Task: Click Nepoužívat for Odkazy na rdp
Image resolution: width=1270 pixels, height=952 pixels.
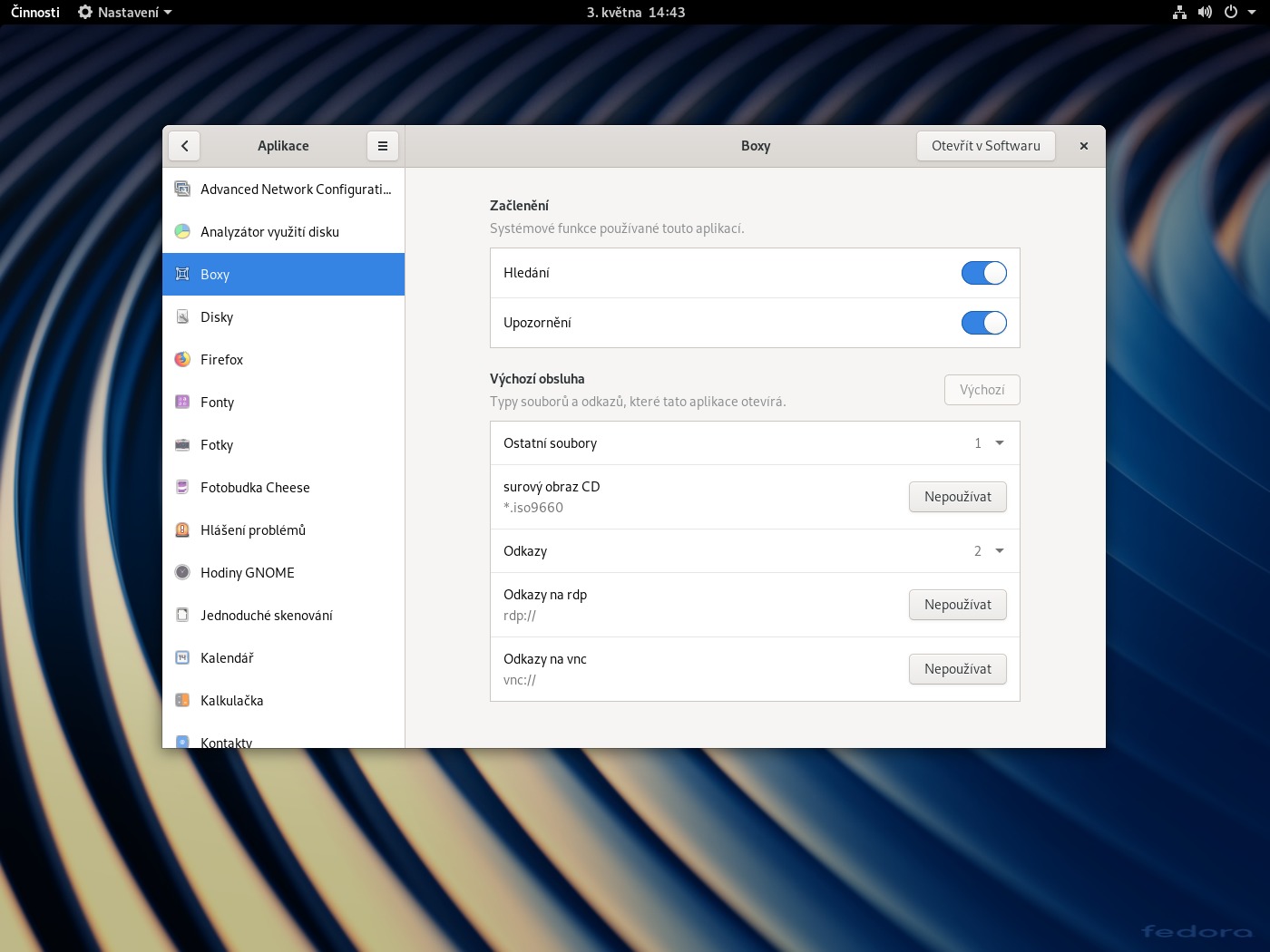Action: click(957, 605)
